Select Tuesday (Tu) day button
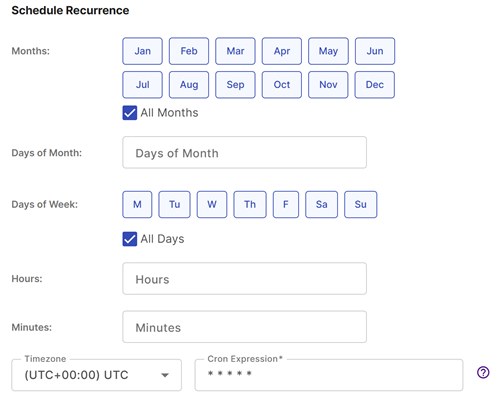Image resolution: width=499 pixels, height=399 pixels. (x=174, y=204)
